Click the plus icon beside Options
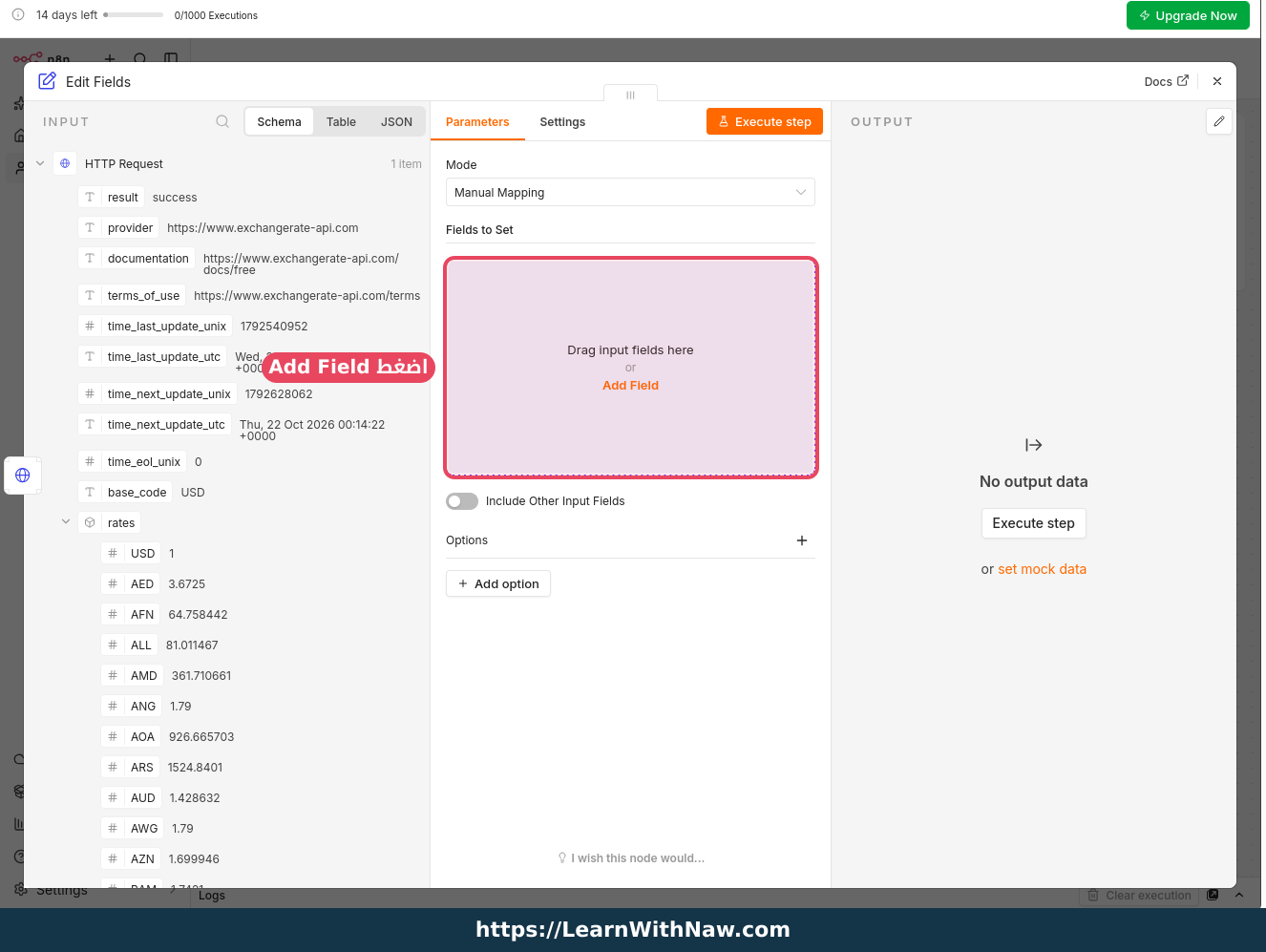Screen dimensions: 1266x952 [802, 540]
